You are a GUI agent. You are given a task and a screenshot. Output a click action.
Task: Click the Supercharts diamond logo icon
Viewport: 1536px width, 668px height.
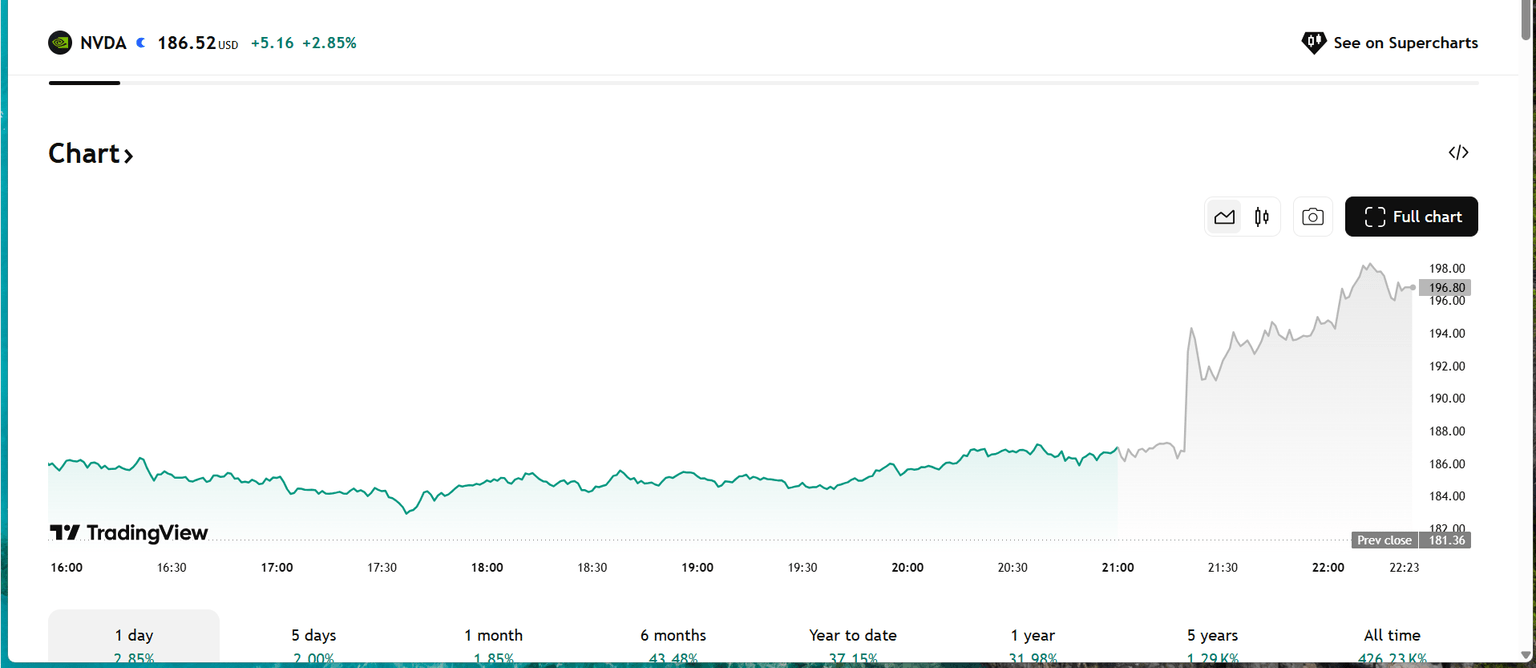point(1313,43)
